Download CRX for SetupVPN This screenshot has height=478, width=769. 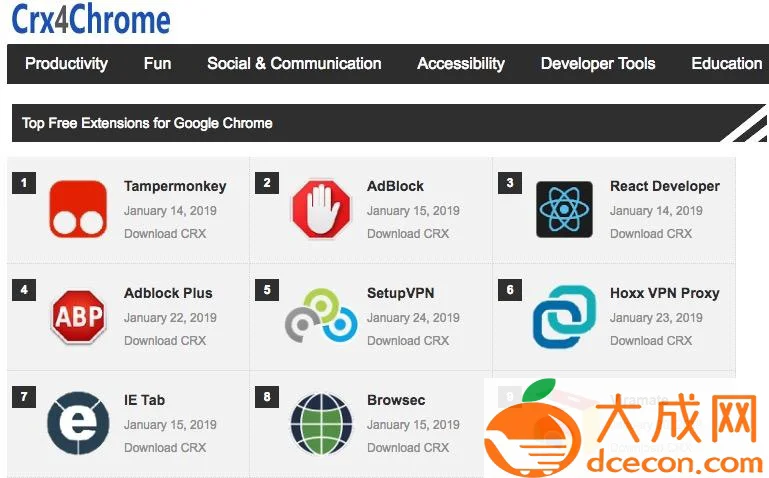coord(408,340)
